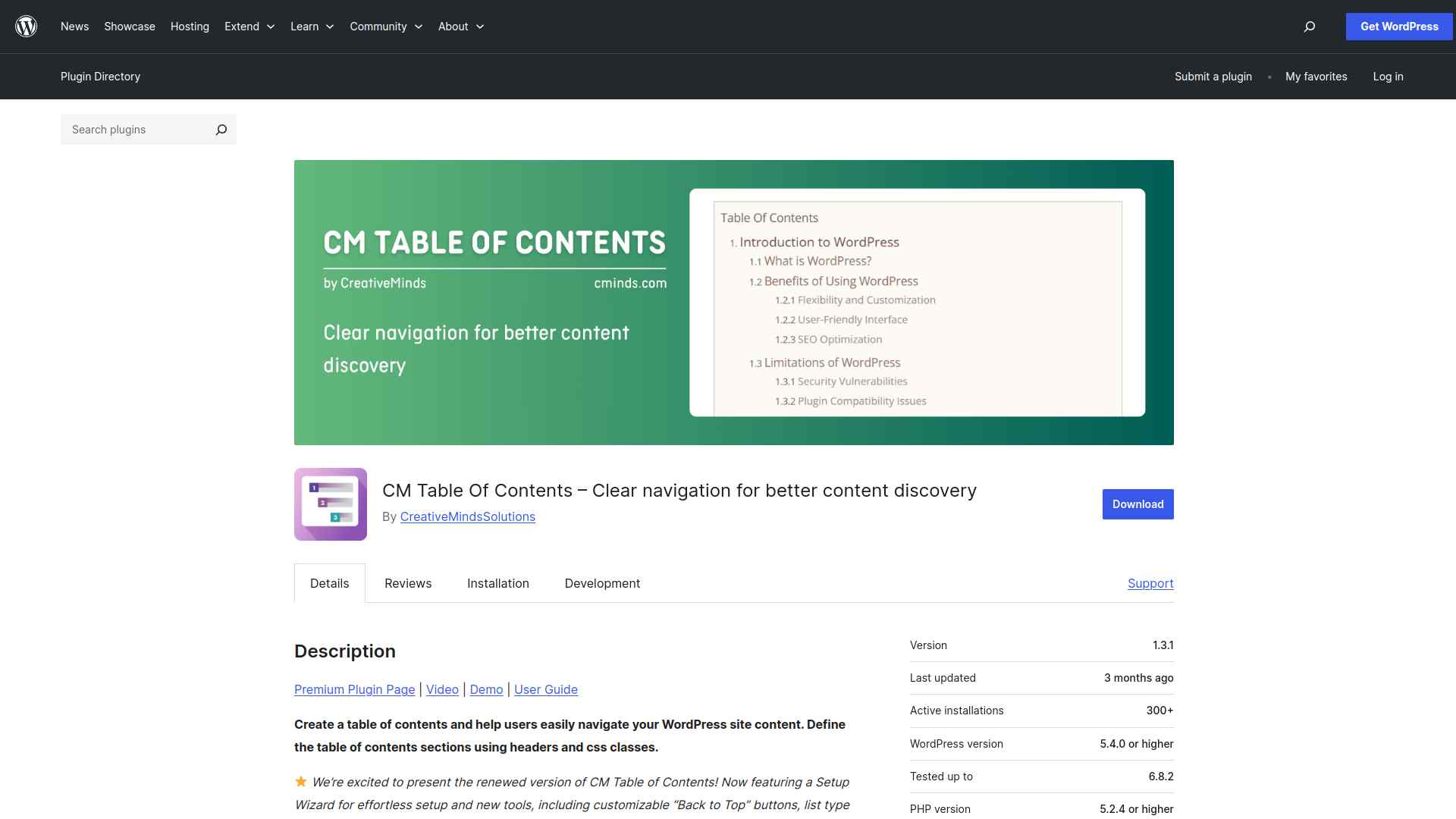The width and height of the screenshot is (1456, 819).
Task: Open the site search magnifier in top bar
Action: [1309, 27]
